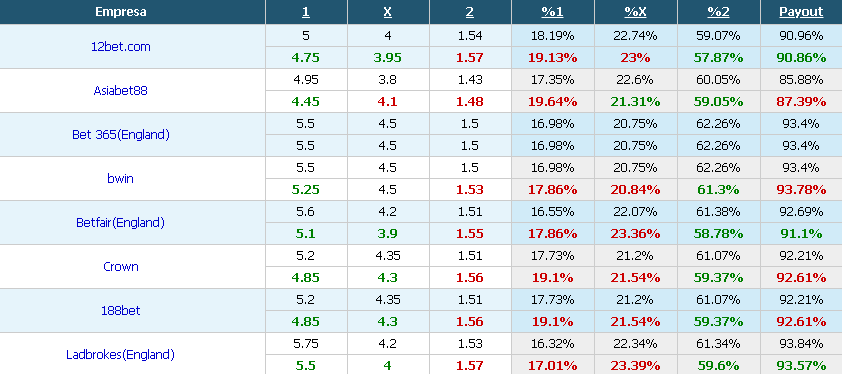The height and width of the screenshot is (374, 842).
Task: Click Ladbrokes opening home odds 5.75
Action: coord(306,343)
